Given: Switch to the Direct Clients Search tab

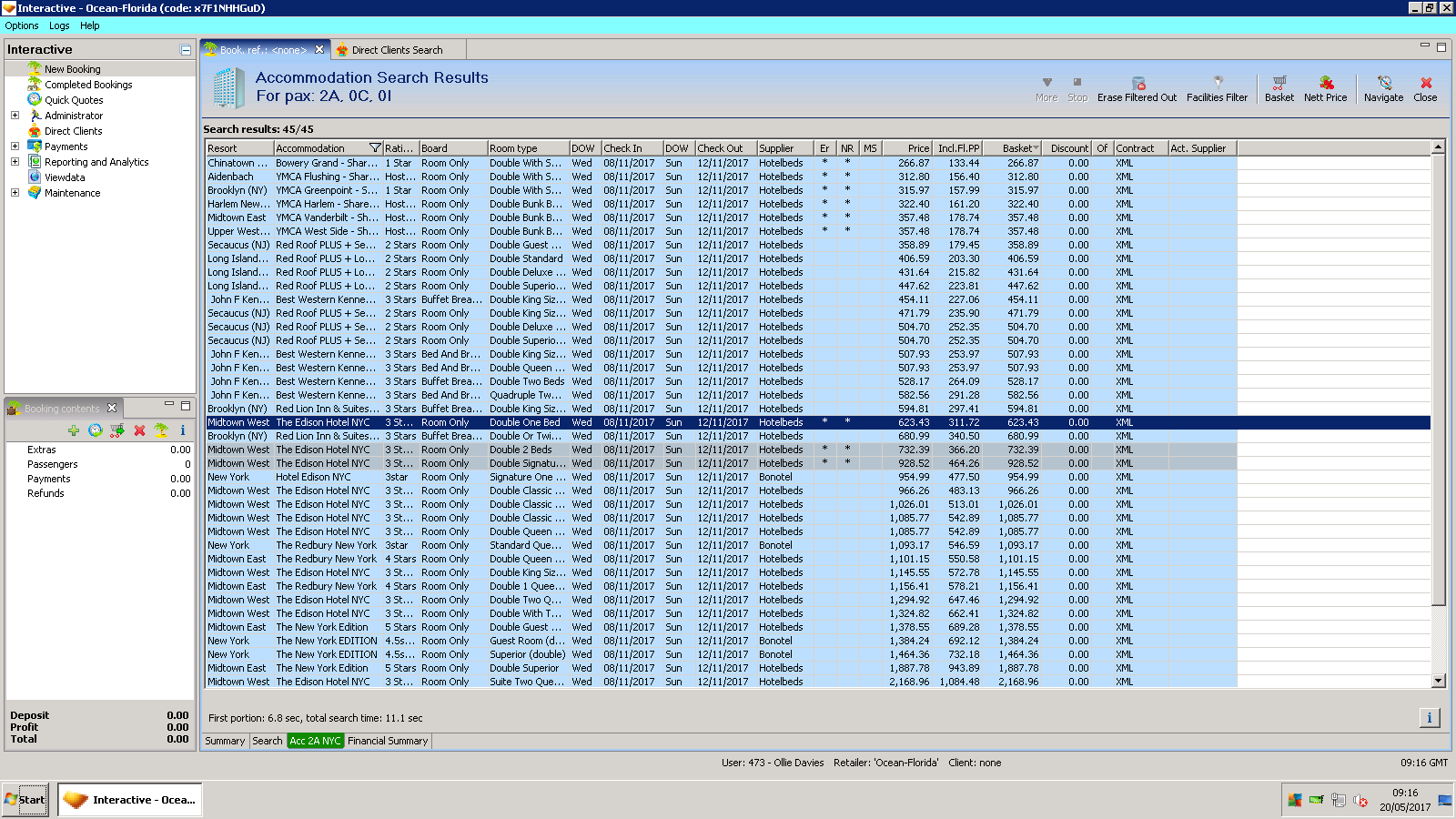Looking at the screenshot, I should coord(396,50).
